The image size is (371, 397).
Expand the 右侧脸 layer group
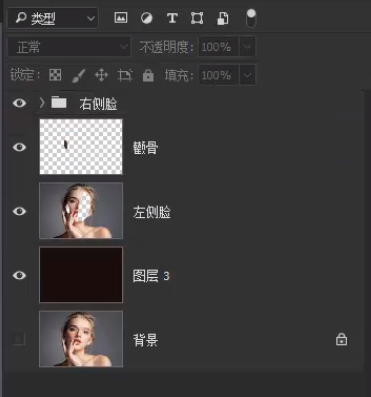tap(42, 103)
